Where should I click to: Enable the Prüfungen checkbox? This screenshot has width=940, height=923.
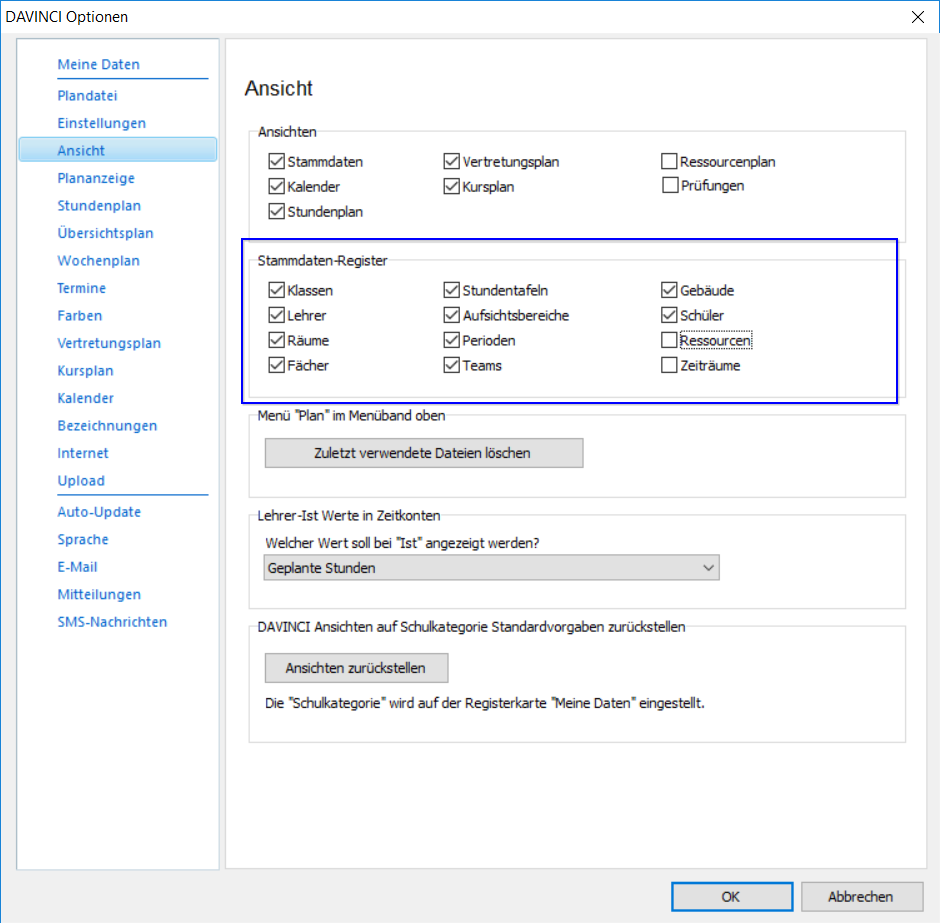click(x=670, y=185)
